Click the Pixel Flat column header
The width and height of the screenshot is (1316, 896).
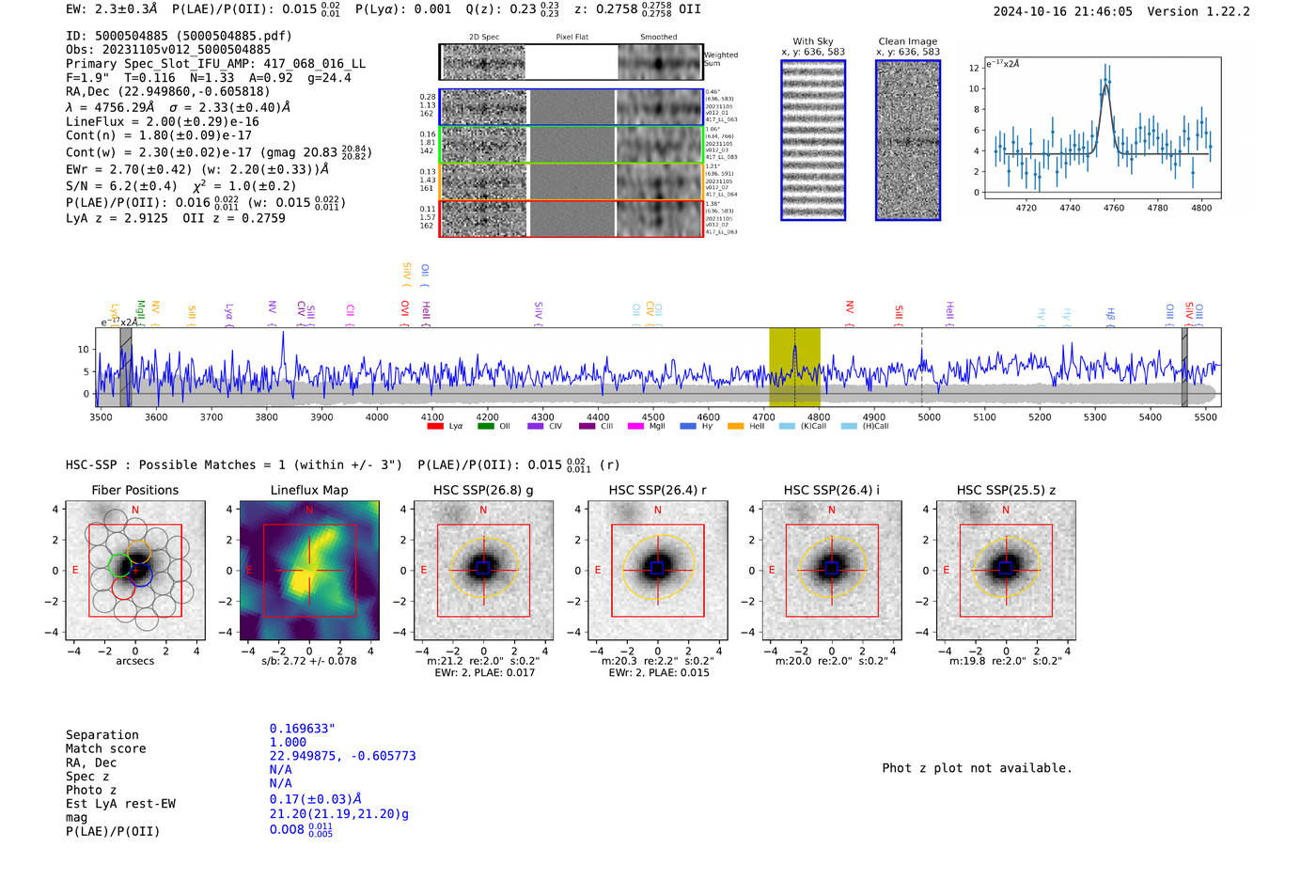point(572,38)
